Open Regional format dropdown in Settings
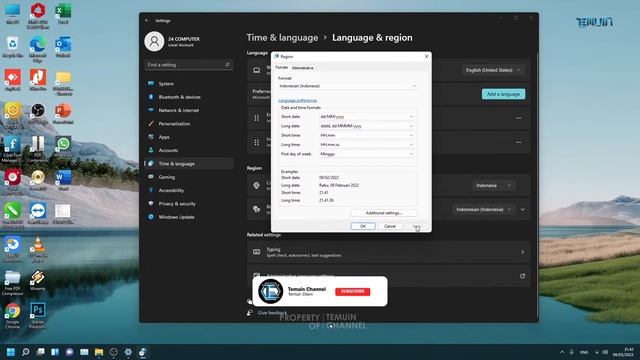This screenshot has width=640, height=360. pyautogui.click(x=484, y=209)
